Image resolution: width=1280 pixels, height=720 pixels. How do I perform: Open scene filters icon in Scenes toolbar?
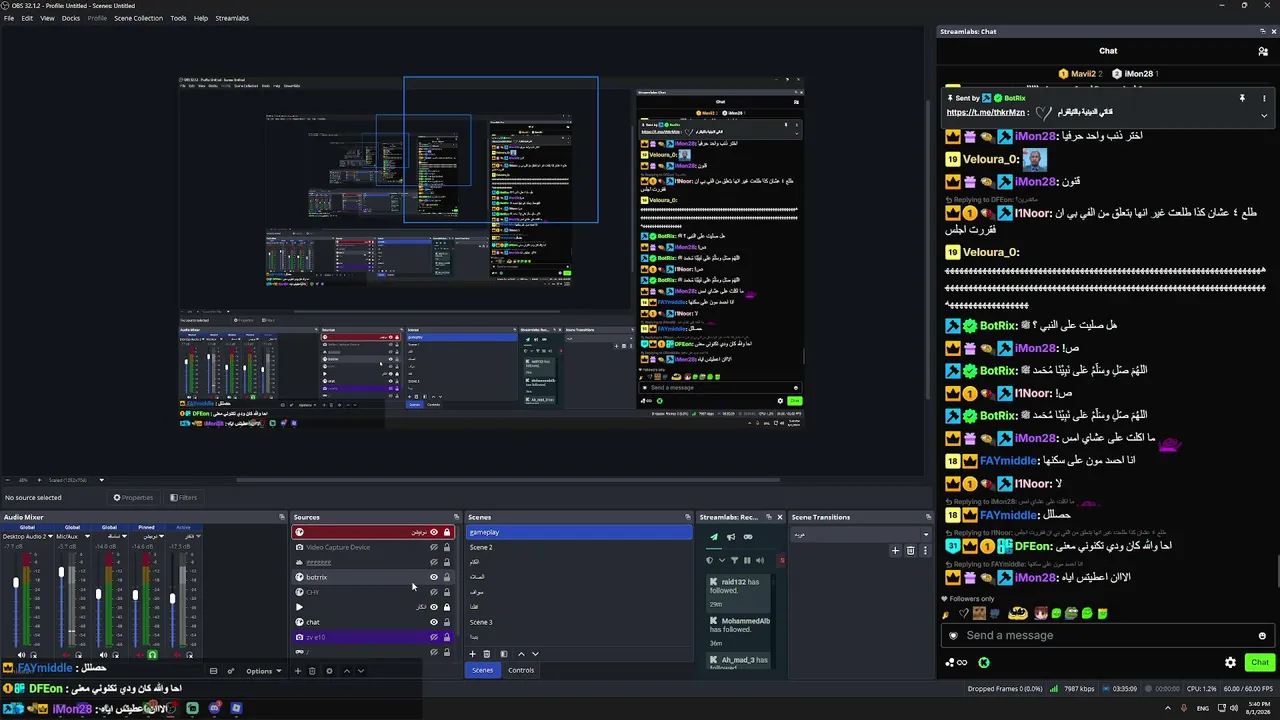(x=503, y=654)
